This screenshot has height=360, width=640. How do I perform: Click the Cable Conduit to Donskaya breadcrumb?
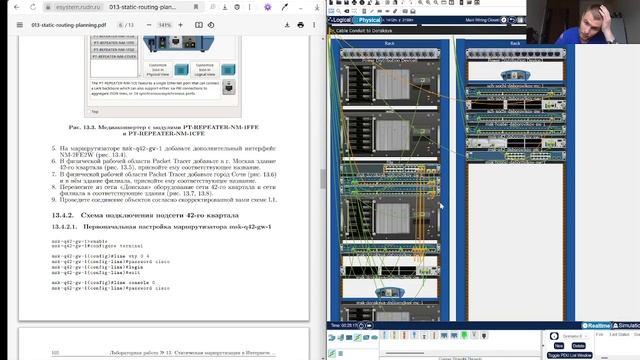tap(364, 31)
